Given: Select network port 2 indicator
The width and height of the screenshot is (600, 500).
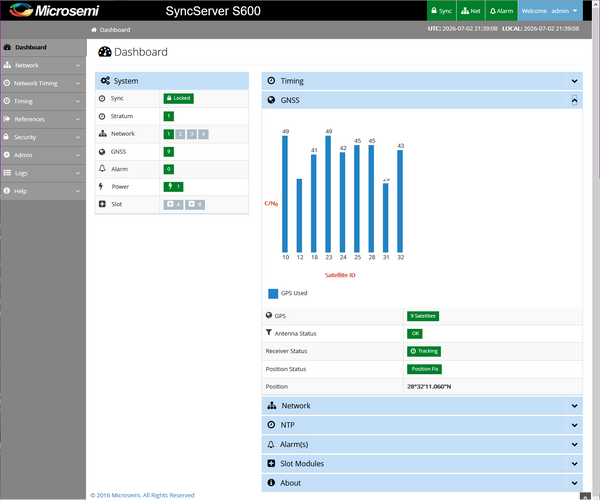Looking at the screenshot, I should tap(180, 134).
